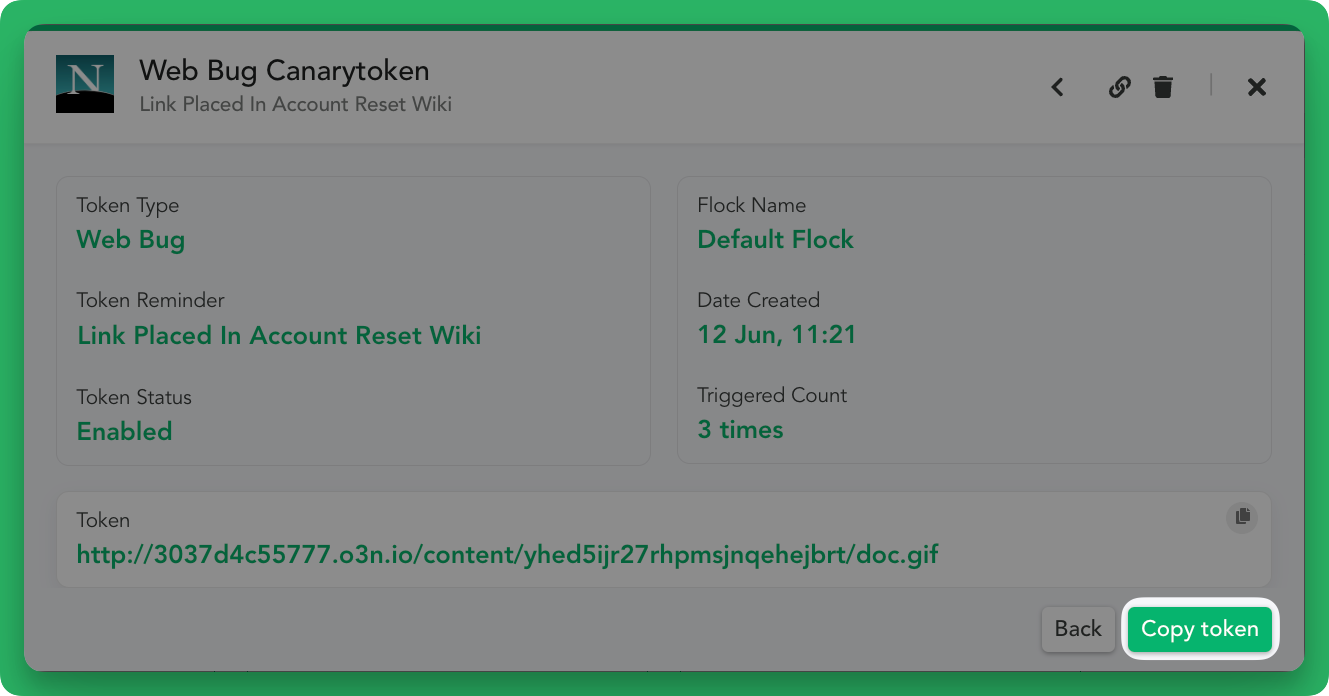Click the Netscape Web Bug token logo

point(85,84)
